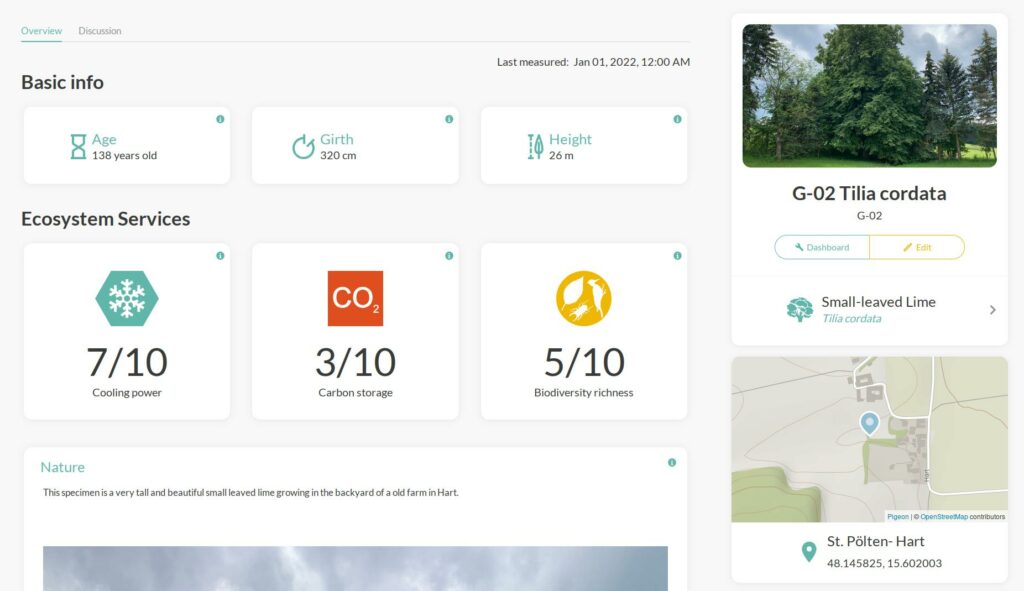Click the tree species icon beside Small-leaved Lime
Image resolution: width=1024 pixels, height=591 pixels.
[x=799, y=310]
